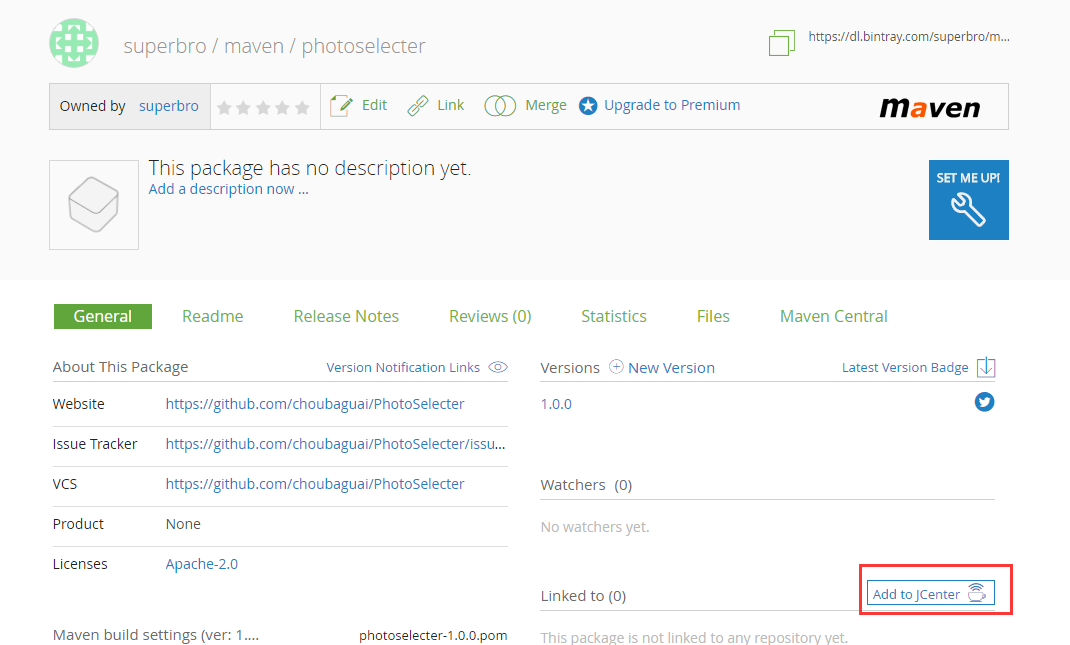The height and width of the screenshot is (645, 1070).
Task: Click the plus icon beside New Version
Action: (x=616, y=367)
